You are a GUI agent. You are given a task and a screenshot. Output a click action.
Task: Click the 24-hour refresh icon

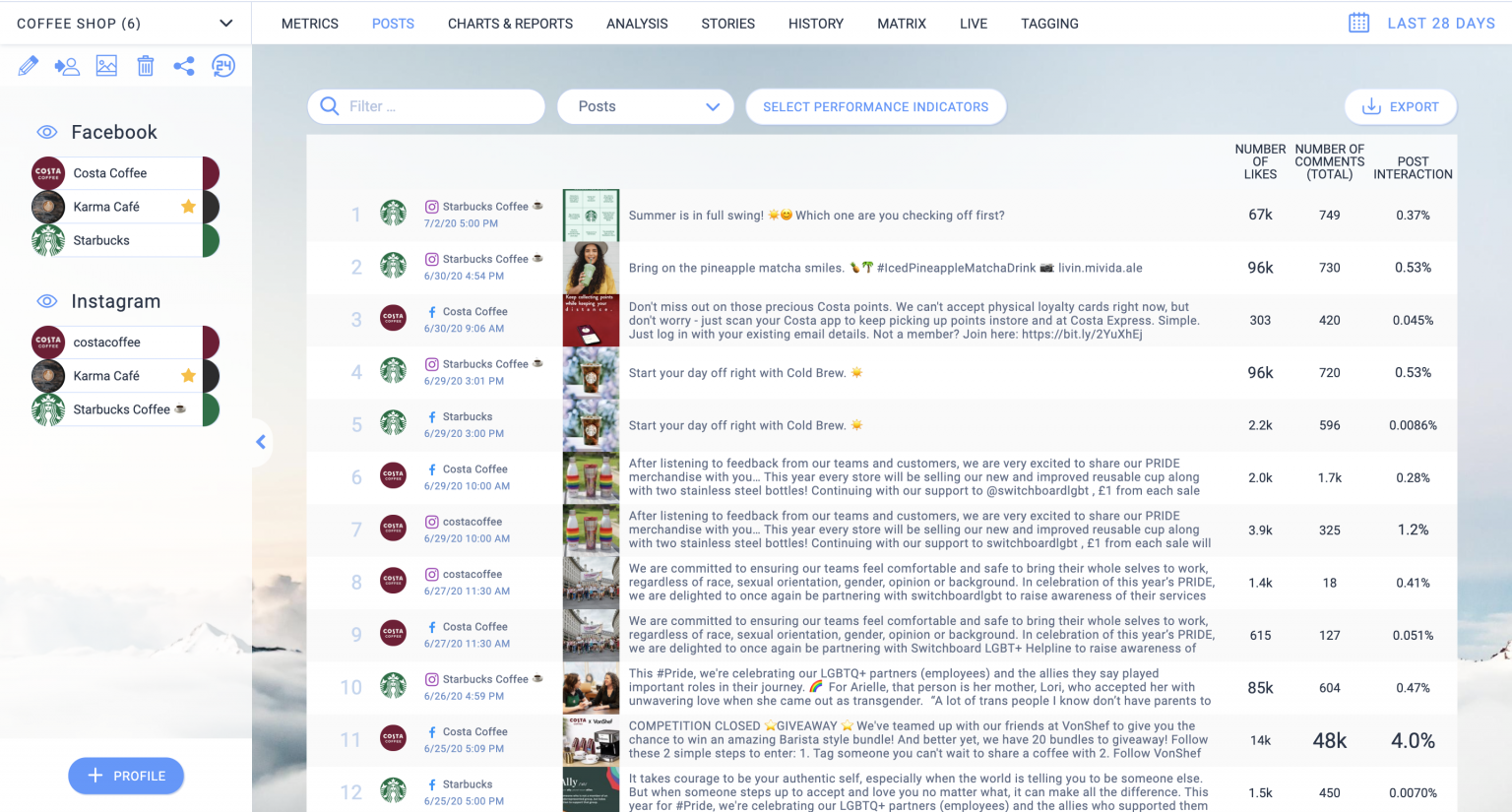click(223, 65)
